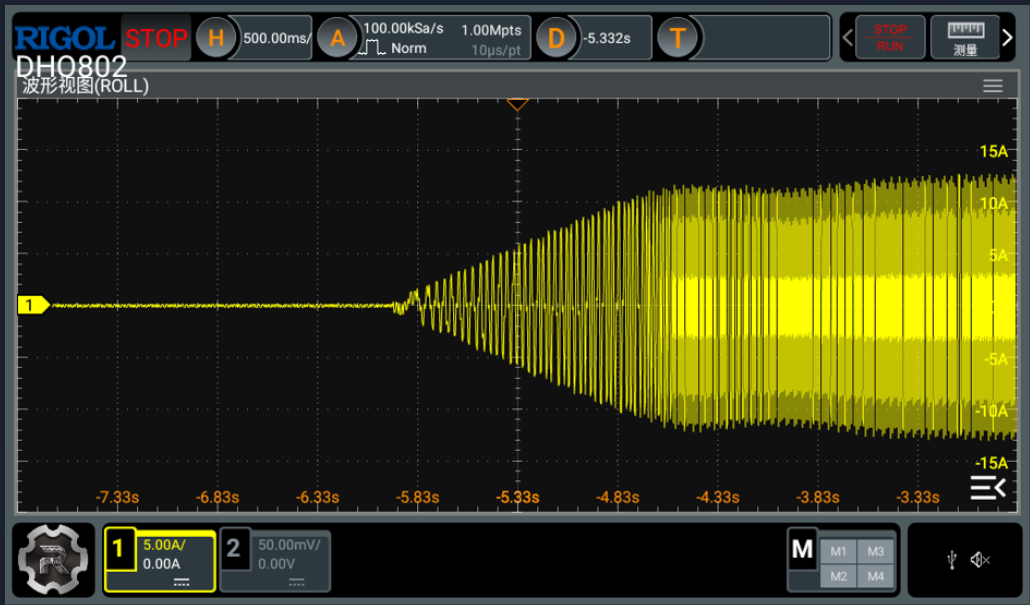Click the 10µs/pt readout

click(496, 51)
